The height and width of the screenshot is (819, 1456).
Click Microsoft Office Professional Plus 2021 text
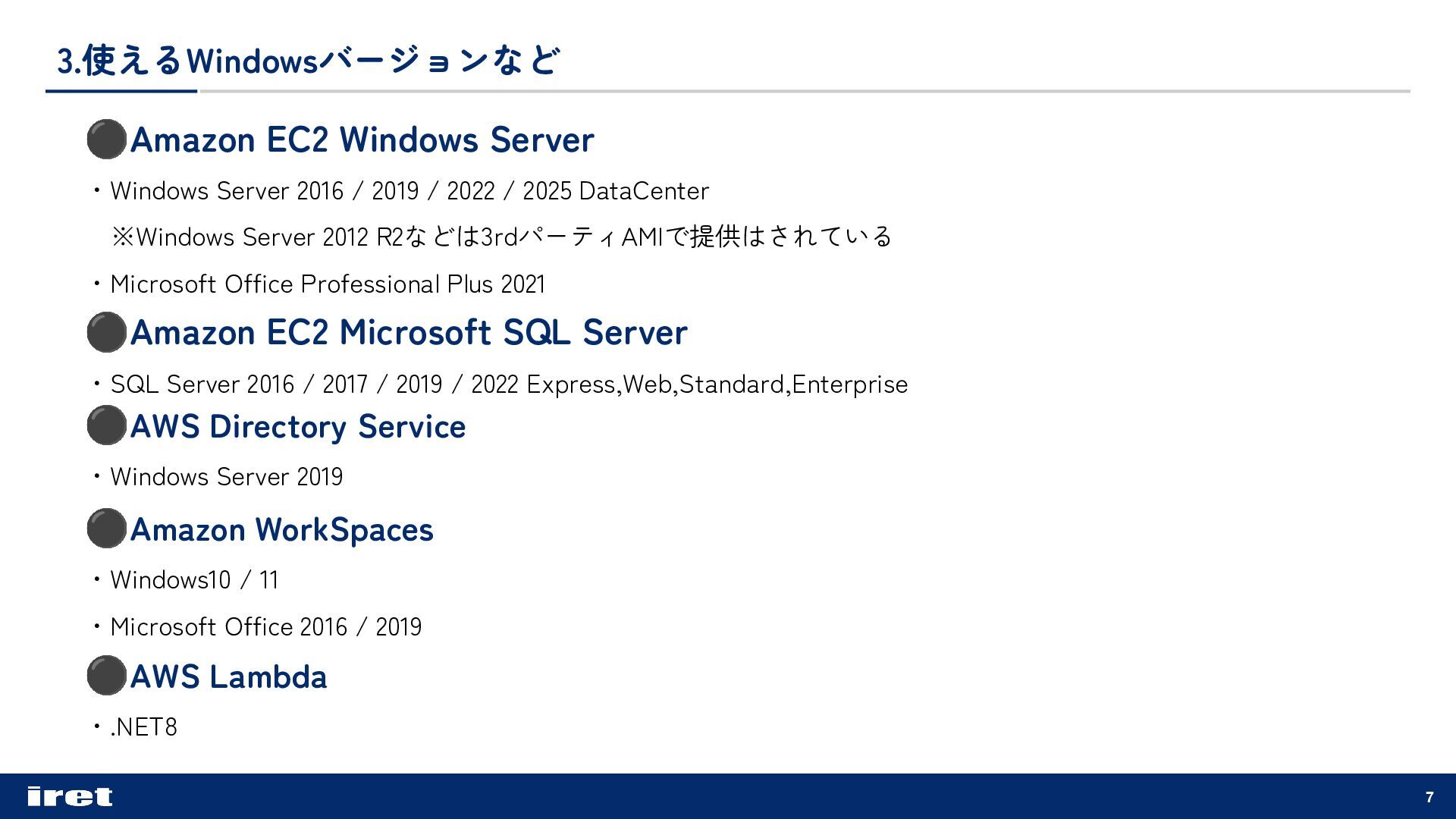point(328,284)
